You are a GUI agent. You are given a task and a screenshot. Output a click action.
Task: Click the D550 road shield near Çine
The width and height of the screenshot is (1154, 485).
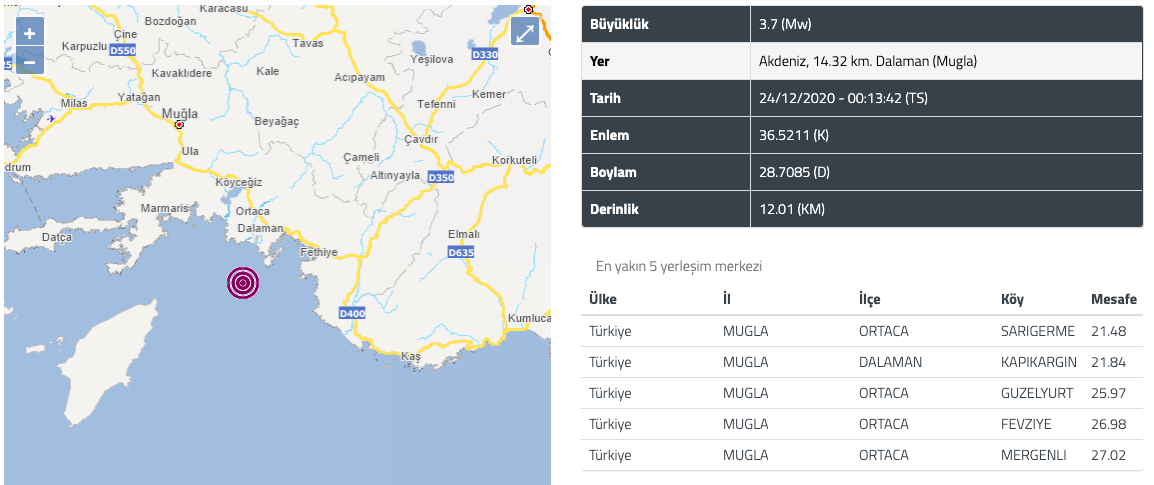pos(121,52)
